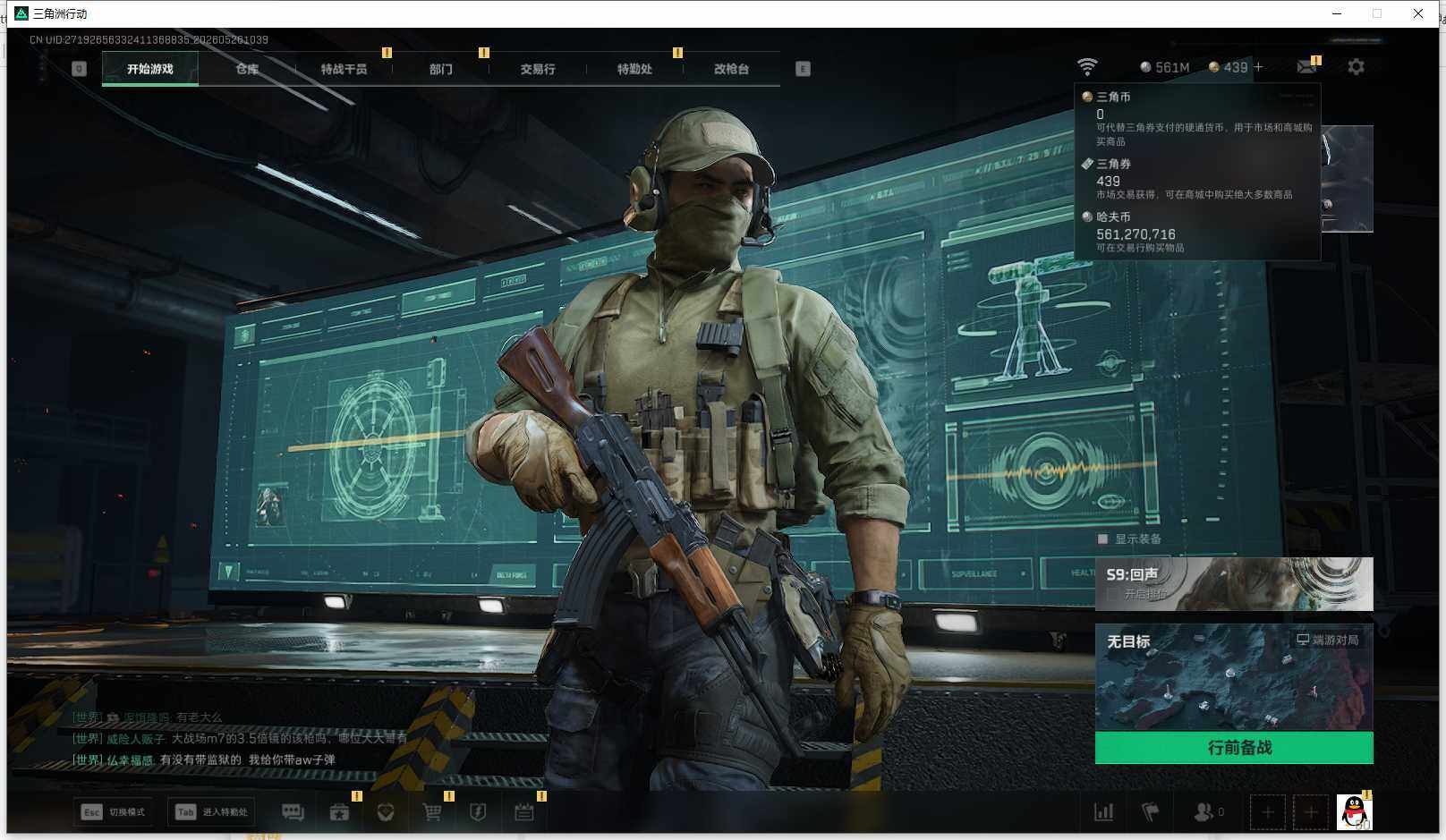This screenshot has width=1446, height=840.
Task: Click the second empty teammate plus slot
Action: [x=1311, y=812]
